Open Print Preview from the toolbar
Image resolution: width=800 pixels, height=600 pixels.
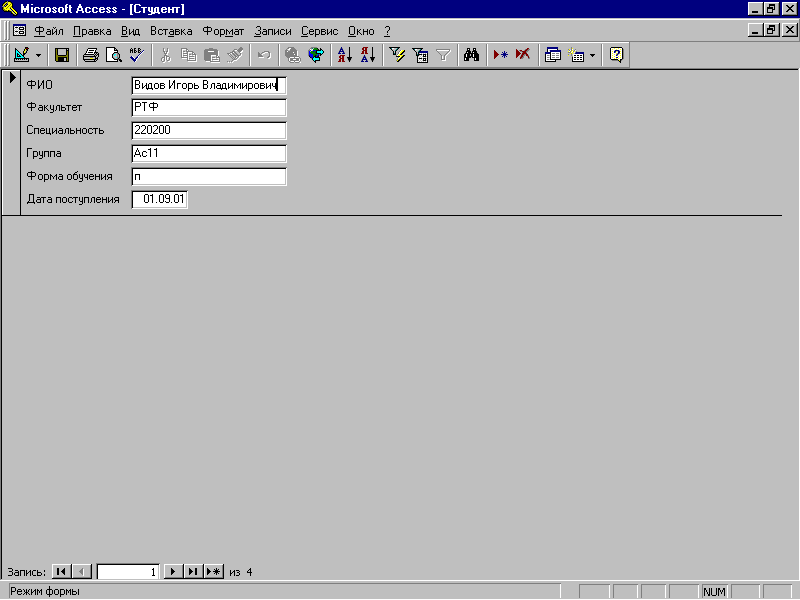pyautogui.click(x=113, y=55)
